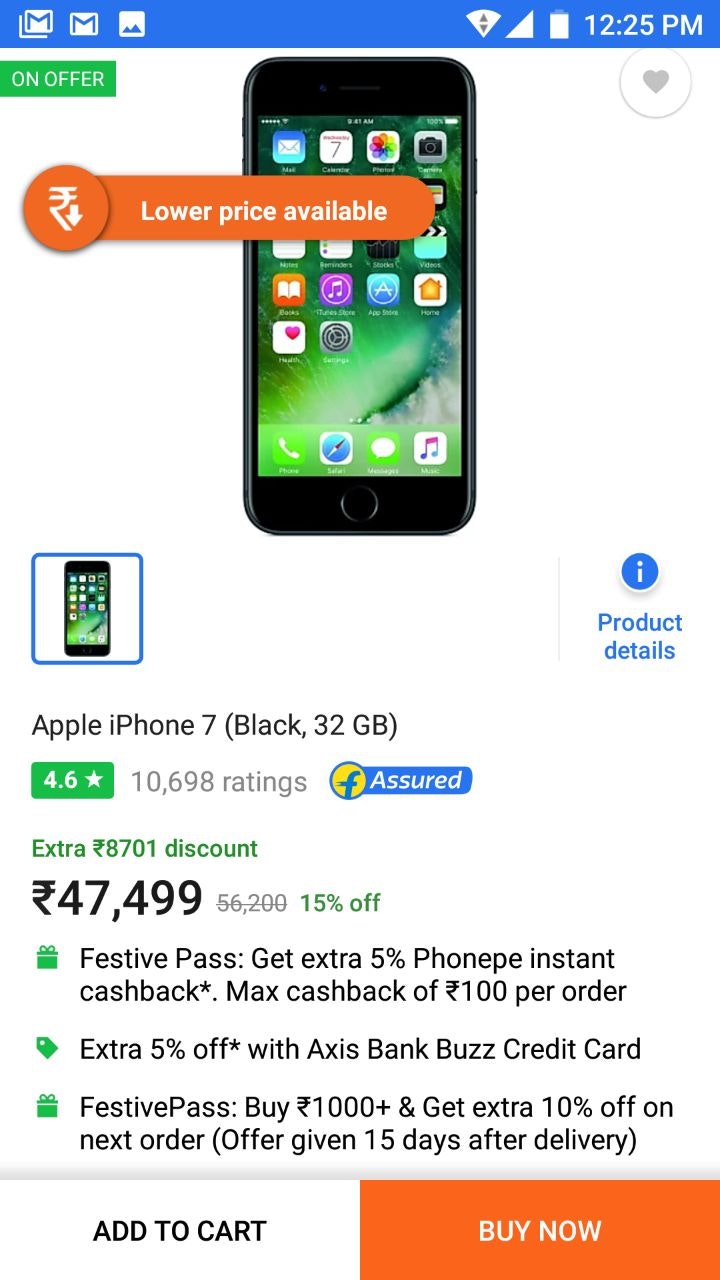Tap the tag icon beside Axis Bank offer
The height and width of the screenshot is (1280, 720).
[x=47, y=1048]
